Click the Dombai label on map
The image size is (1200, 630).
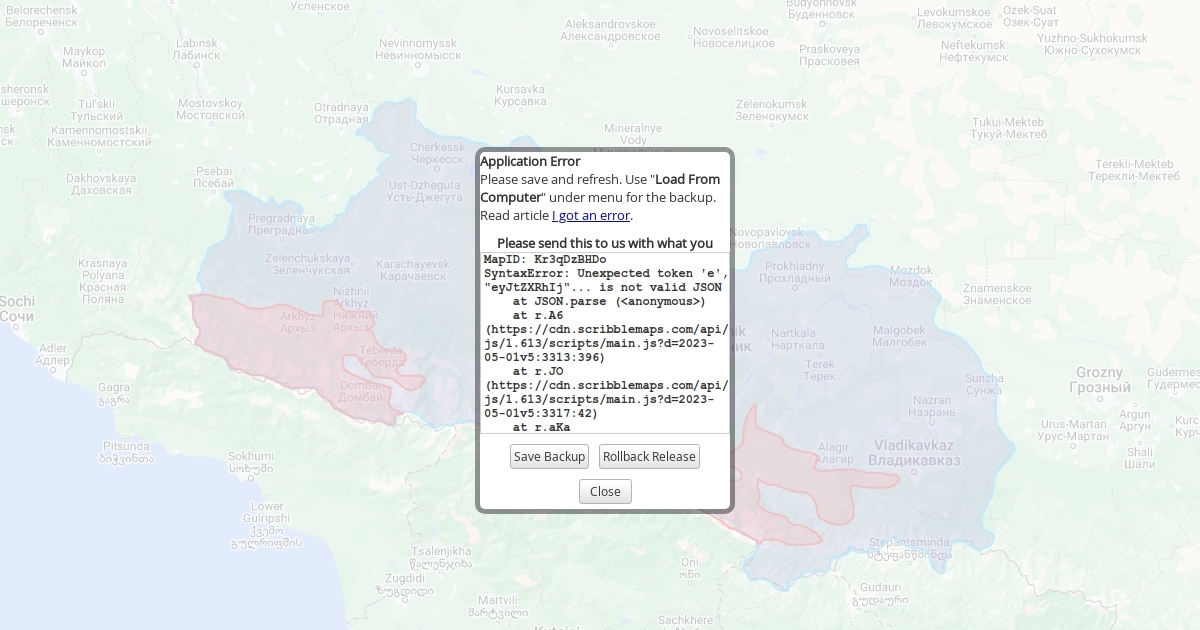(360, 391)
